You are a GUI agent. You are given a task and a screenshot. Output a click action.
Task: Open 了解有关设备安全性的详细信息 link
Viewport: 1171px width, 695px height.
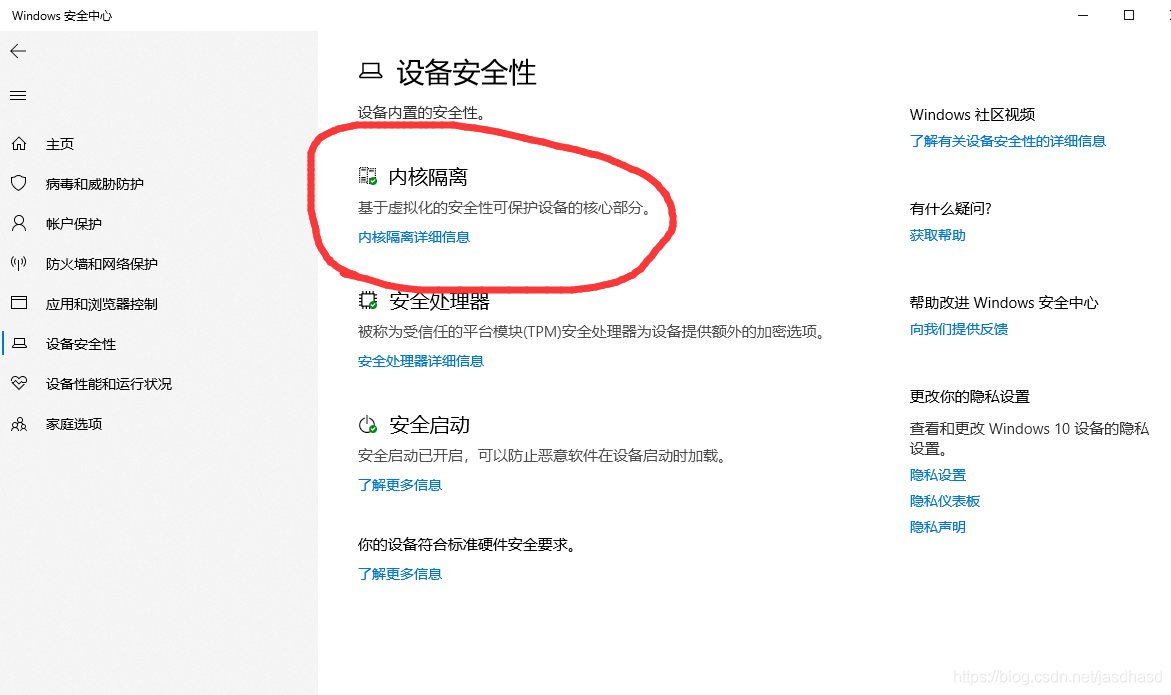(1007, 141)
